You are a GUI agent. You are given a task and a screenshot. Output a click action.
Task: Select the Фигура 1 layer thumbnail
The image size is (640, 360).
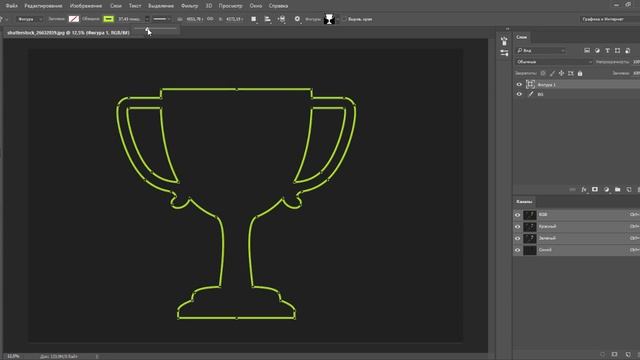(x=530, y=84)
